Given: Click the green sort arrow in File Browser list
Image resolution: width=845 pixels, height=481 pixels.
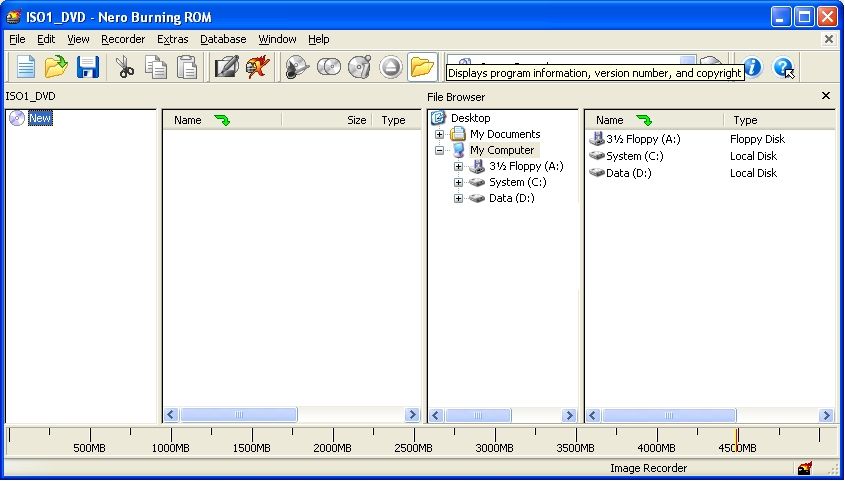Looking at the screenshot, I should [x=644, y=120].
